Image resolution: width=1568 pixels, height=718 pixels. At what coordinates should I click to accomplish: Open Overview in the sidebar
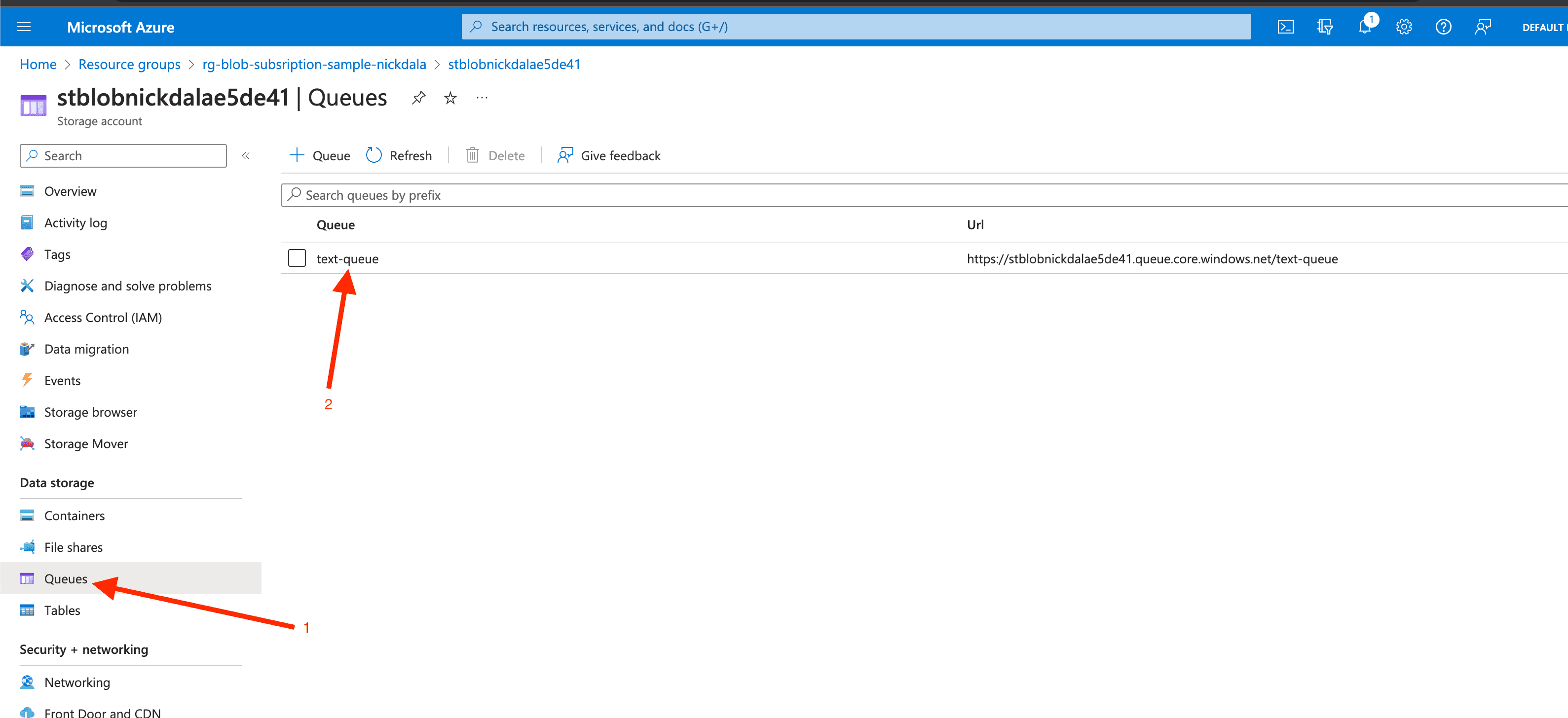coord(70,191)
